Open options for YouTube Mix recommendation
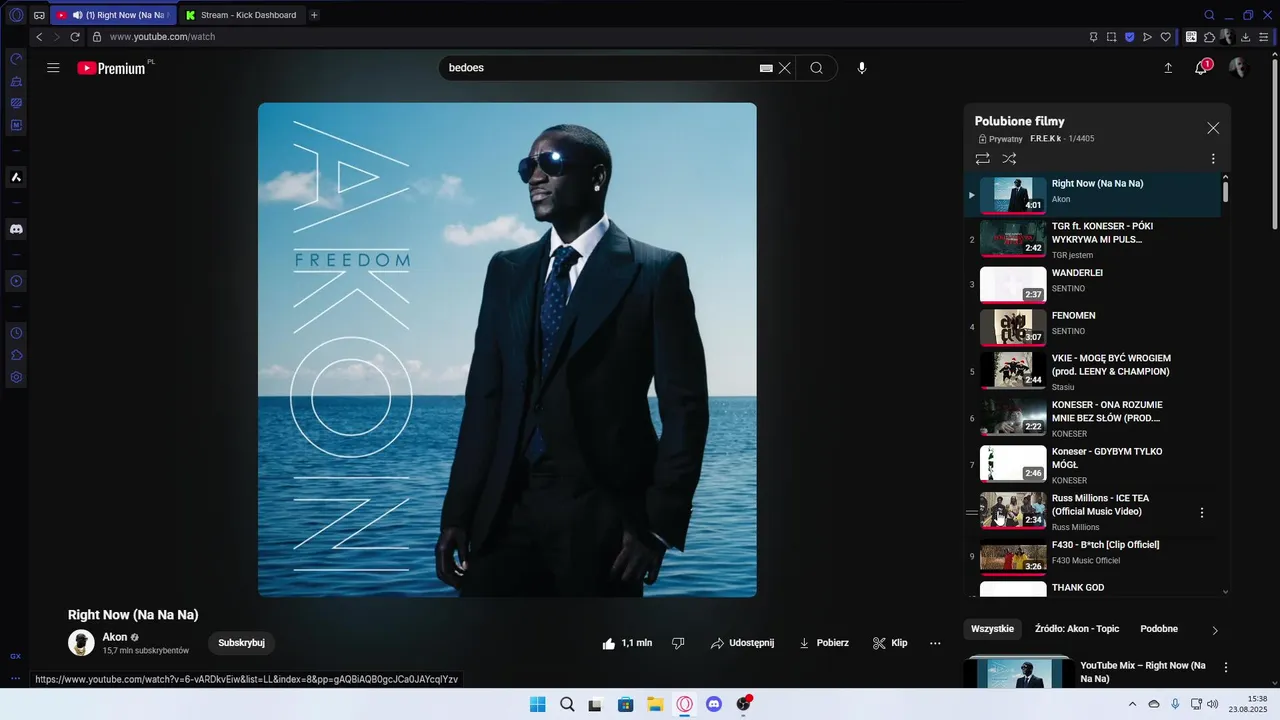Viewport: 1280px width, 720px height. pos(1226,667)
